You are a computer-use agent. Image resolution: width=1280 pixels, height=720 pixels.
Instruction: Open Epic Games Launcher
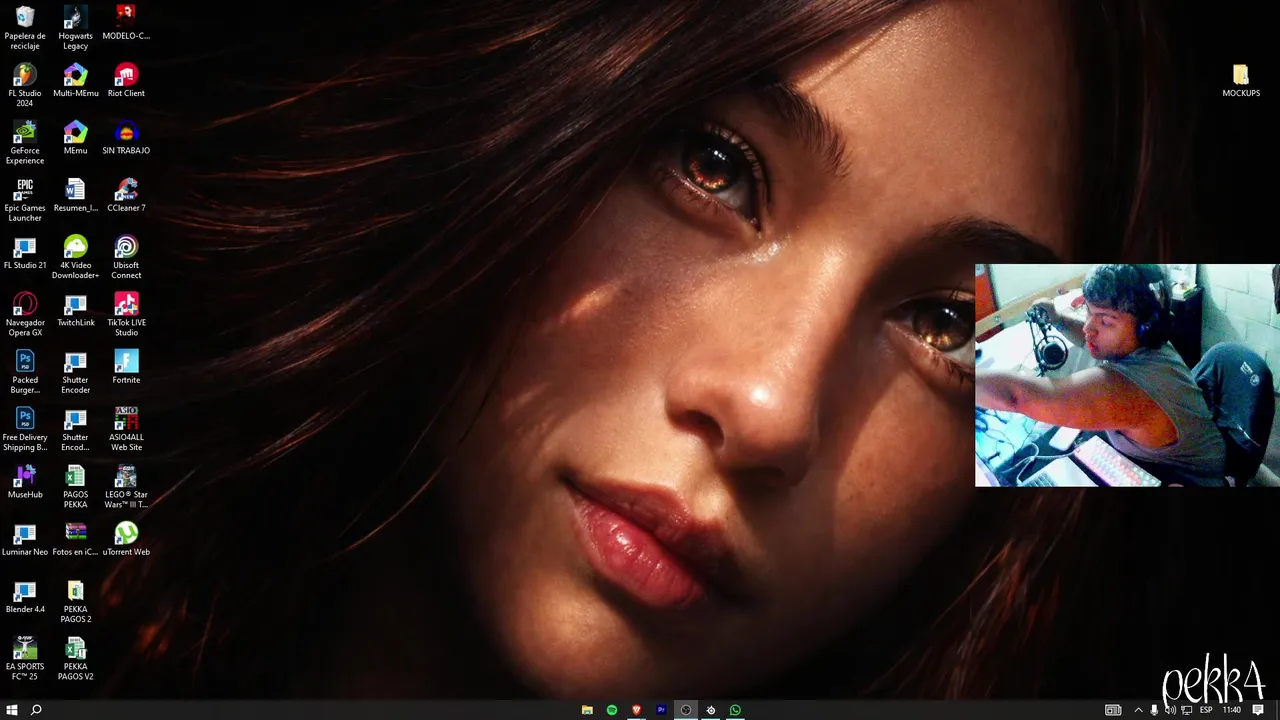pos(25,199)
